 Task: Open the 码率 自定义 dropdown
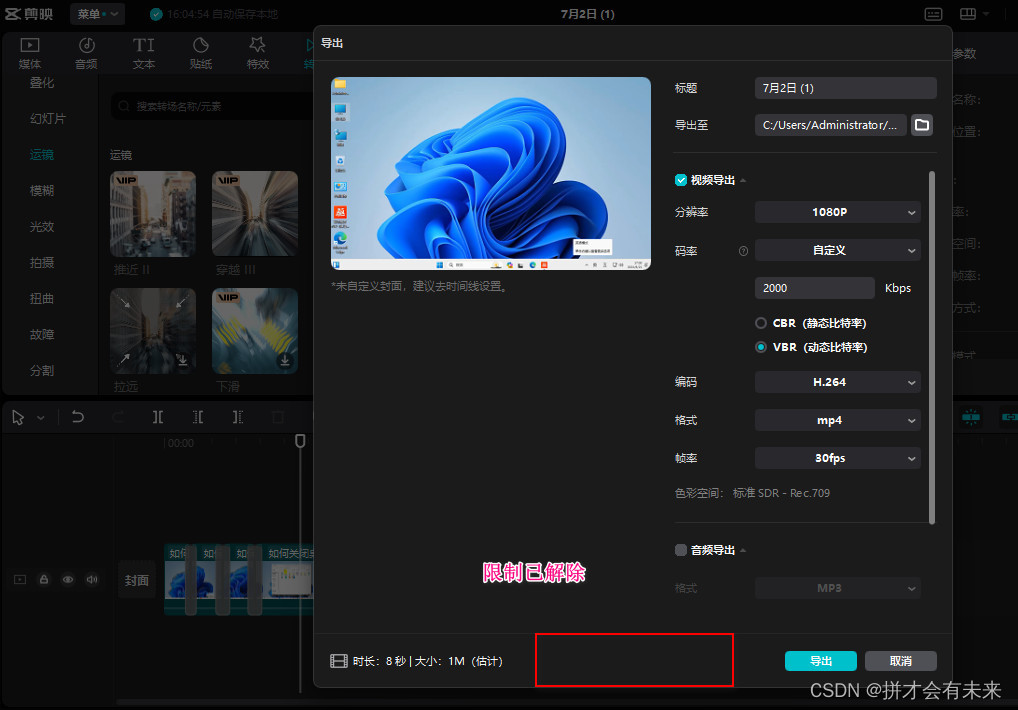(x=838, y=251)
